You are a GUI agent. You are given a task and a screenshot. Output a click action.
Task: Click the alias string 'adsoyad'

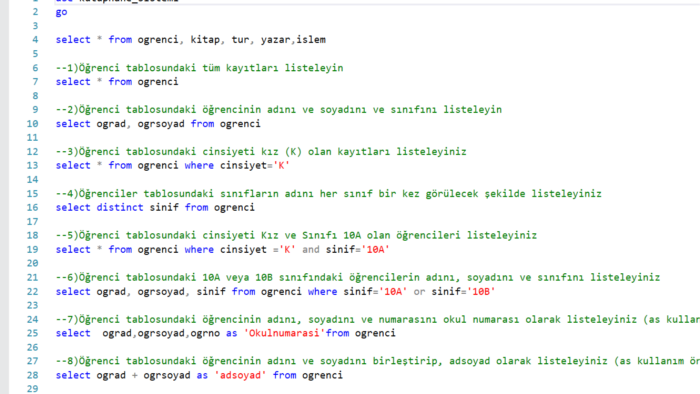tap(240, 375)
